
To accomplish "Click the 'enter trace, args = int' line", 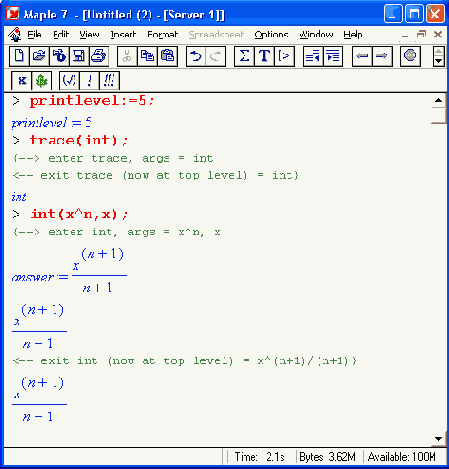I will [x=113, y=158].
